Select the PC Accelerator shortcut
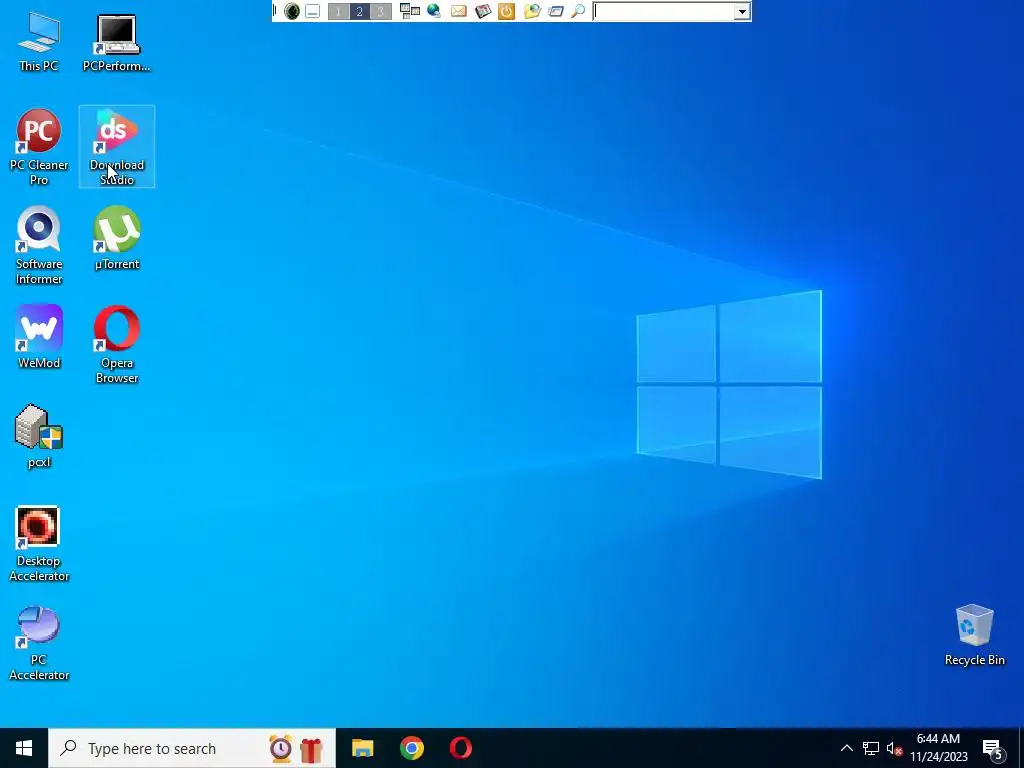 [39, 643]
